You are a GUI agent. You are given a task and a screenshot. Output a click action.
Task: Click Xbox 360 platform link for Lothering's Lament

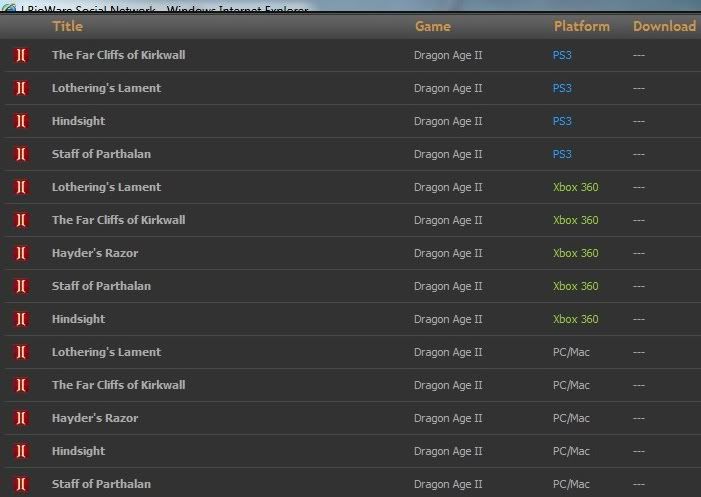point(576,187)
